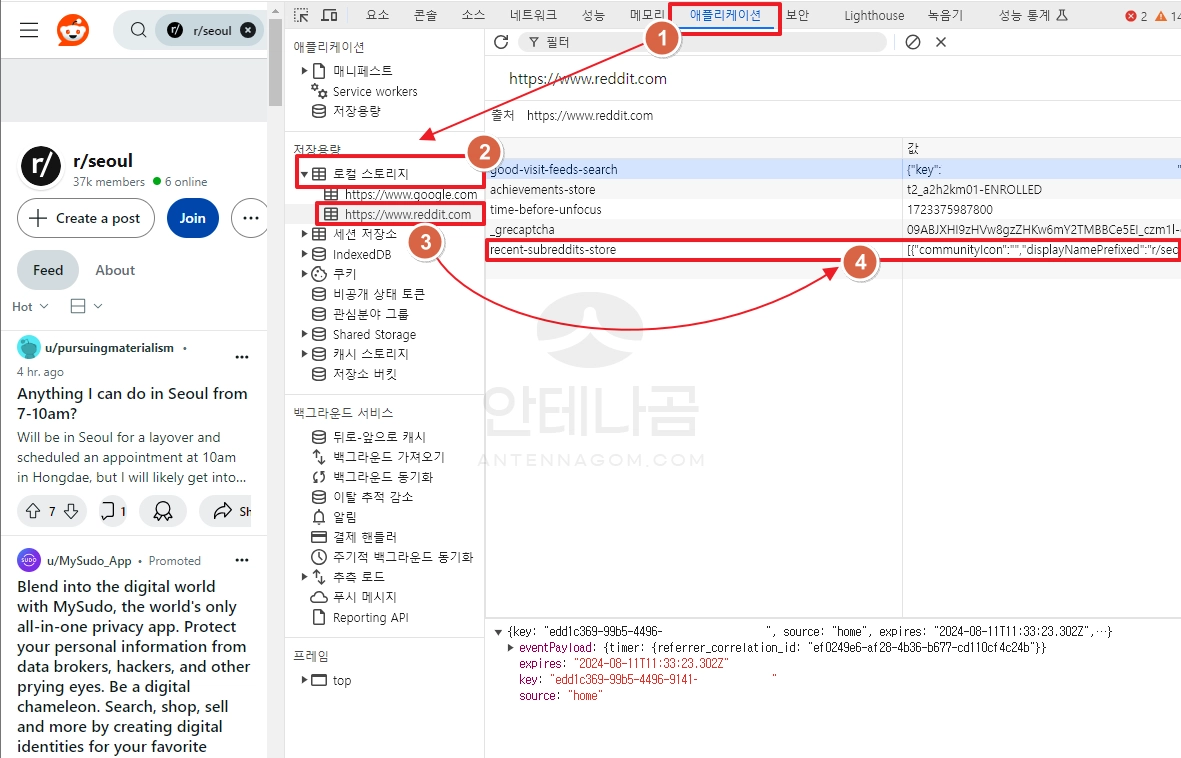The width and height of the screenshot is (1181, 758).
Task: Open the 콘솔 DevTools tab
Action: pos(425,15)
